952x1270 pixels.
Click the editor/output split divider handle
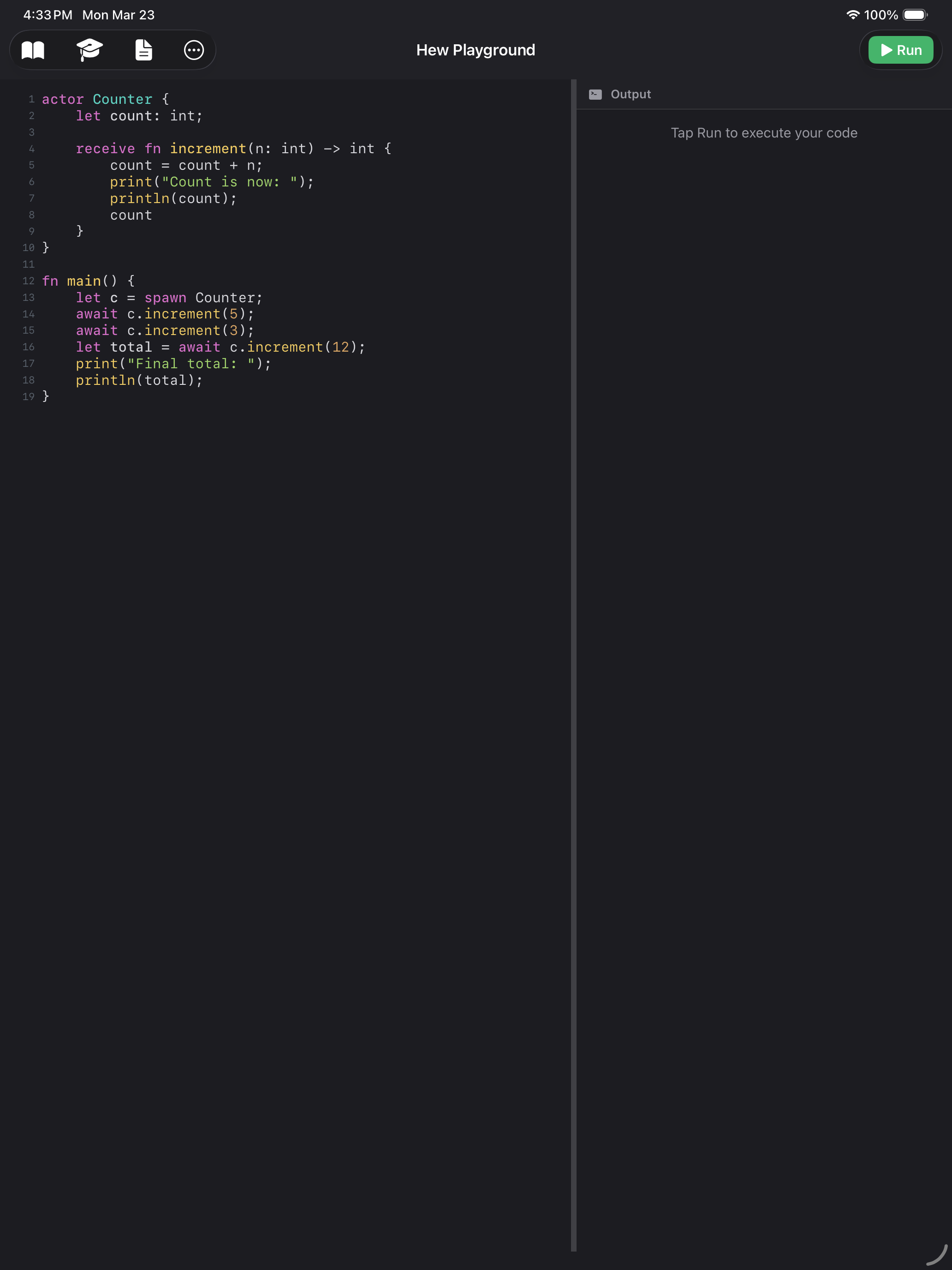573,665
